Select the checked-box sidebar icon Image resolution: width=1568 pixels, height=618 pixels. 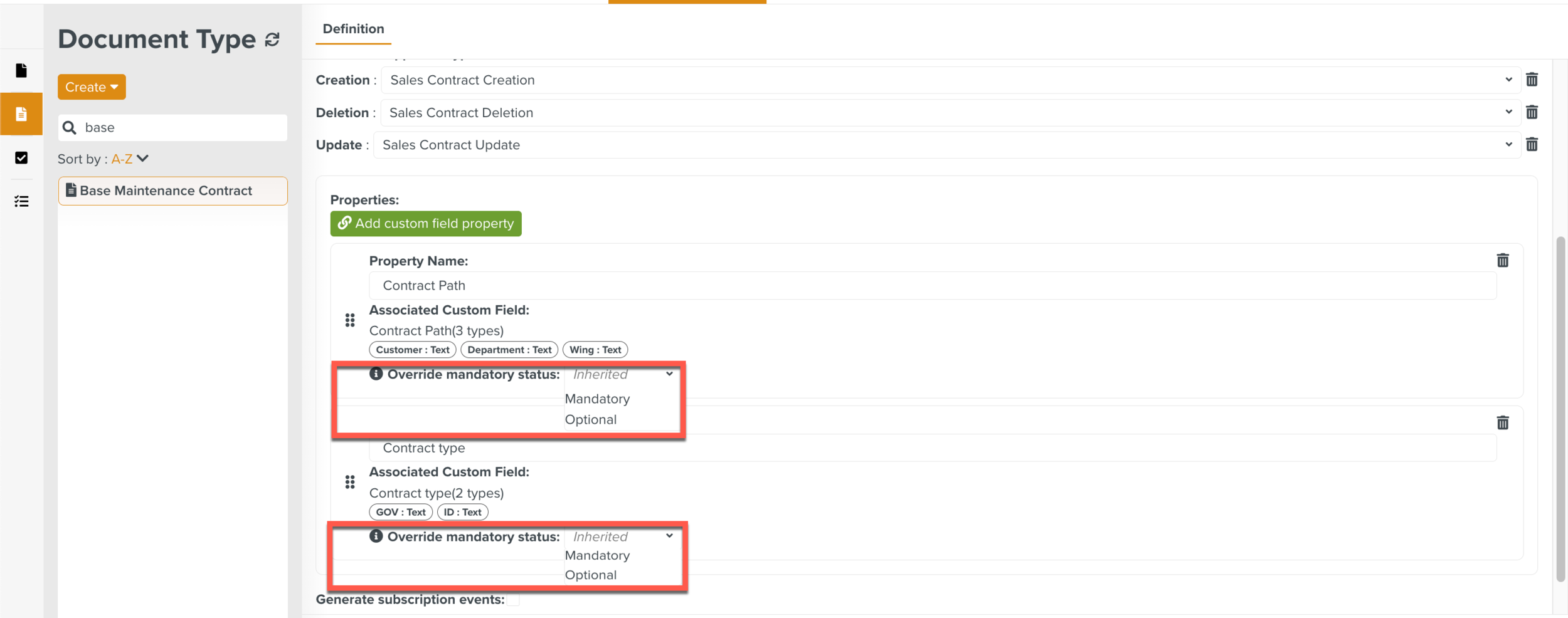tap(21, 157)
